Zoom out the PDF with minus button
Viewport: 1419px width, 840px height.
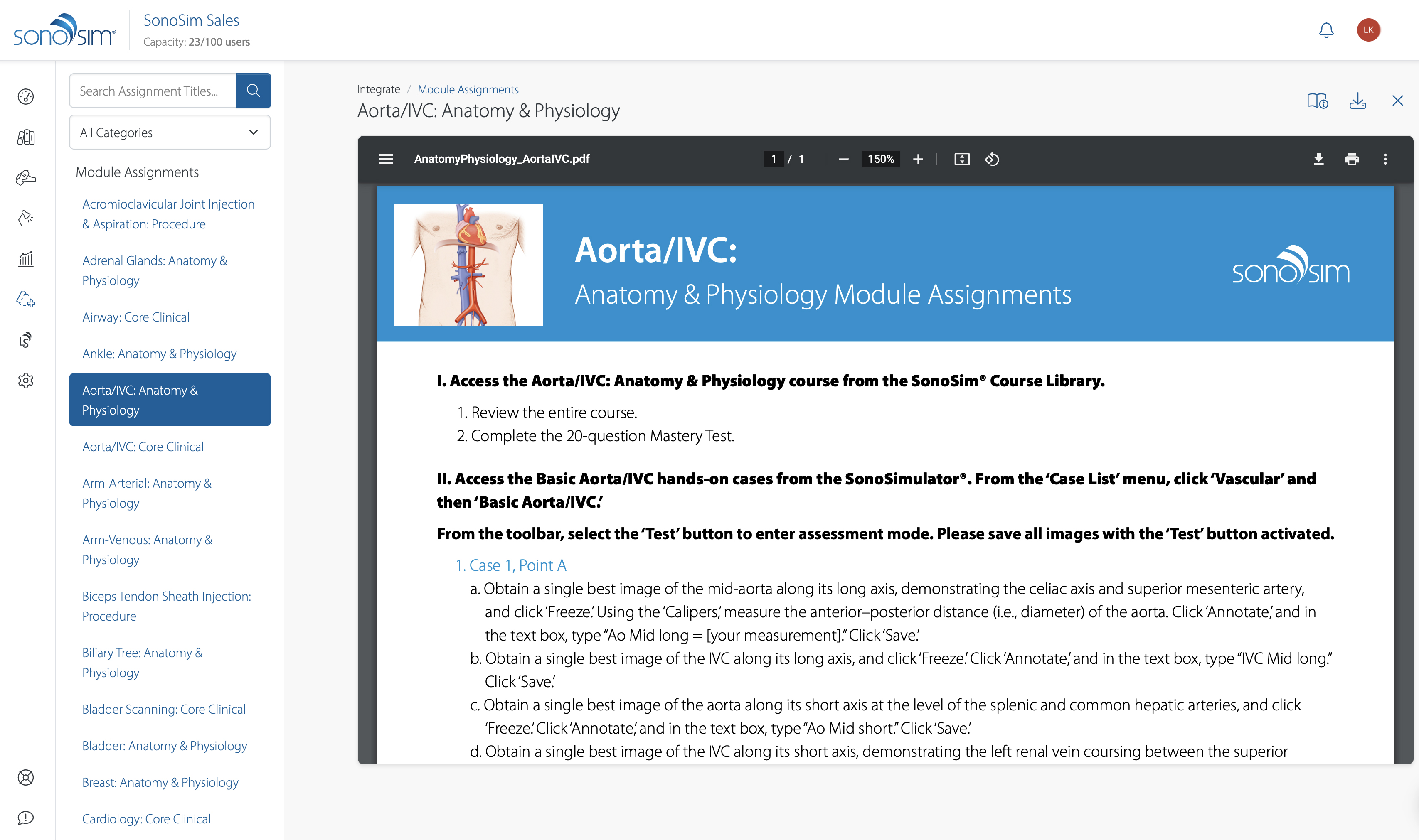pyautogui.click(x=843, y=159)
